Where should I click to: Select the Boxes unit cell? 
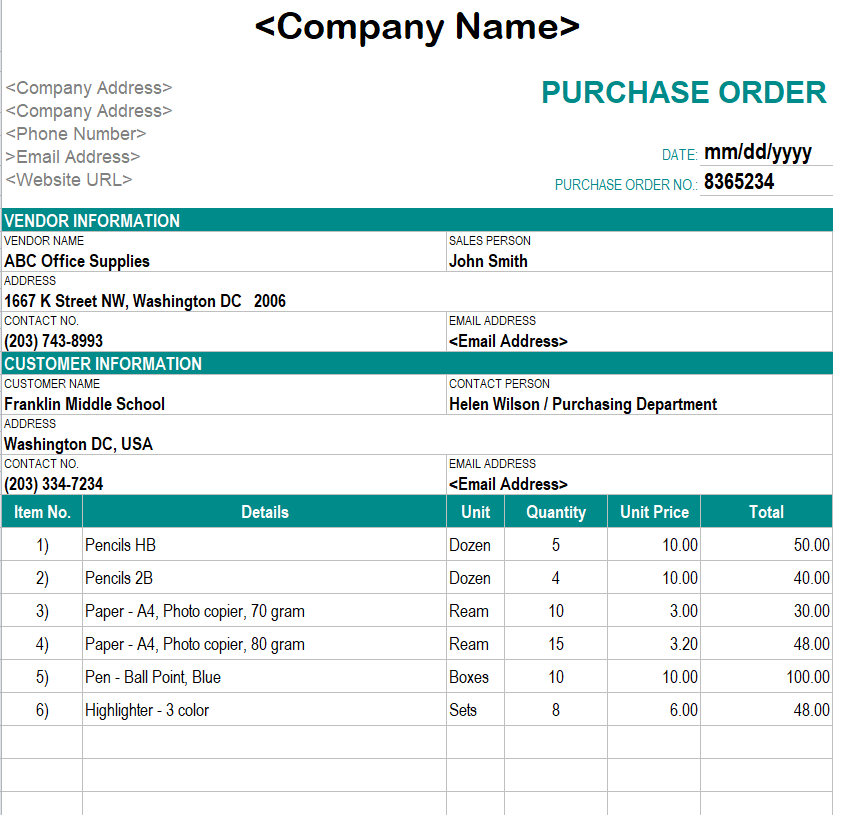475,677
